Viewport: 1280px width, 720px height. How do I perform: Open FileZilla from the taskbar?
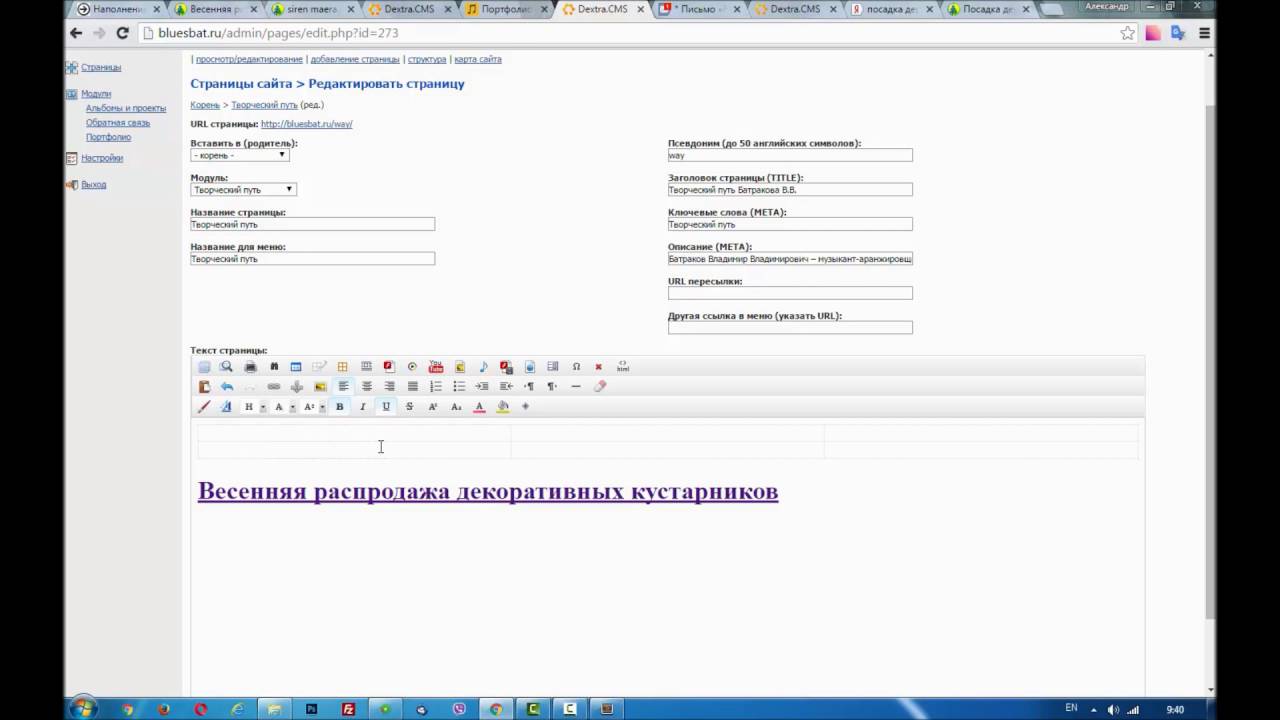tap(348, 709)
